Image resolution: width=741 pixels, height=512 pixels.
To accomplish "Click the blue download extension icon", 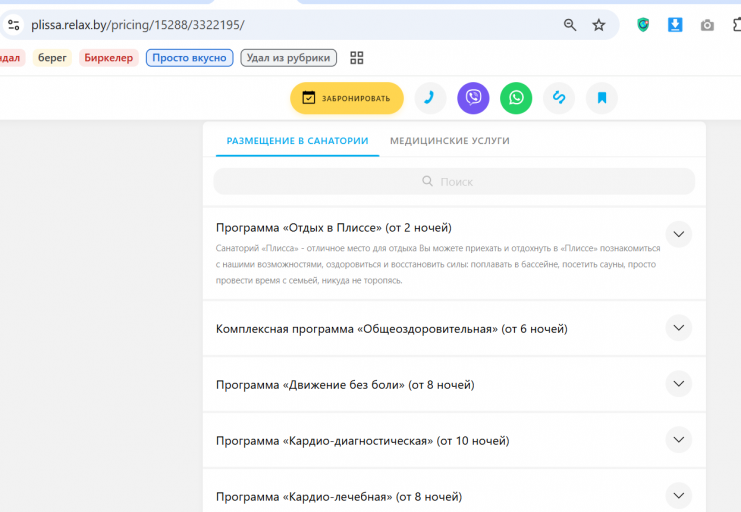I will pos(675,25).
